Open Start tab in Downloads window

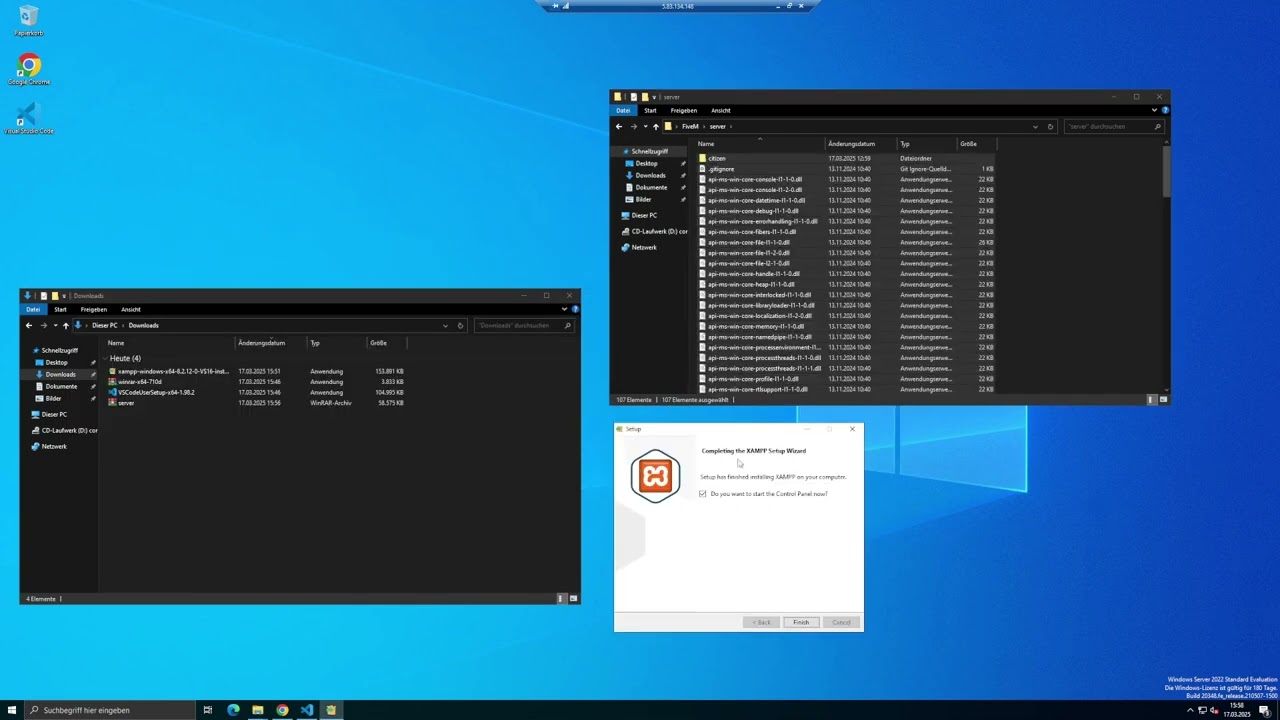coord(60,309)
